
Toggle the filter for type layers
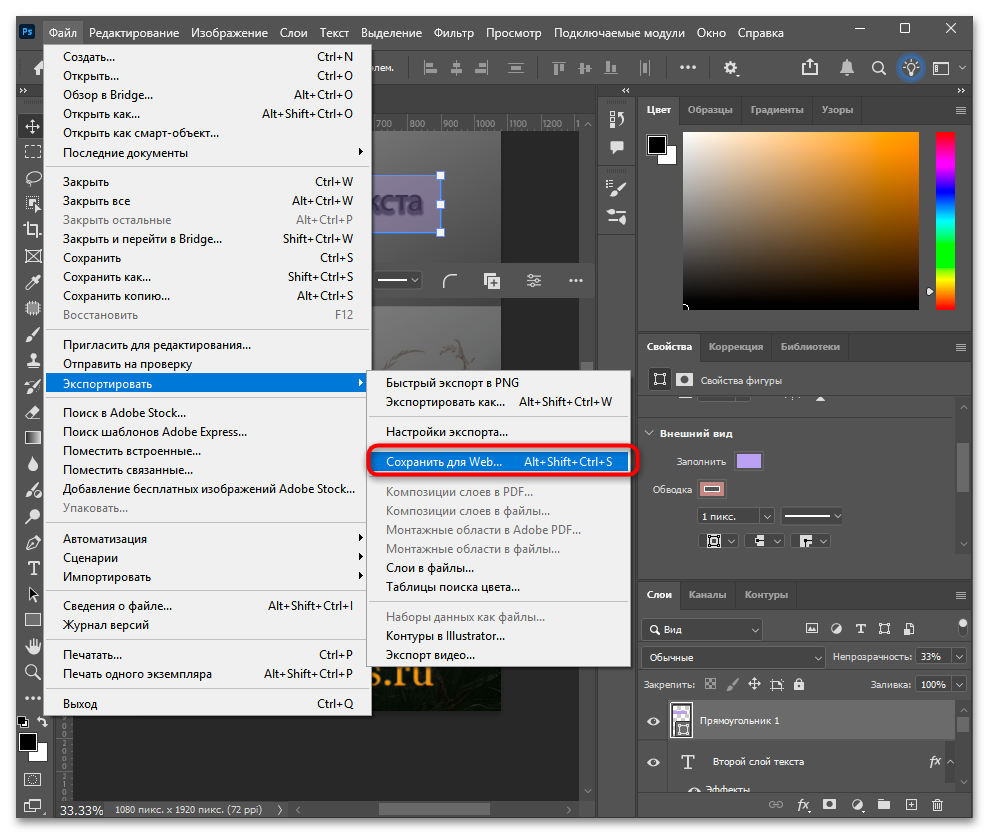pyautogui.click(x=860, y=628)
